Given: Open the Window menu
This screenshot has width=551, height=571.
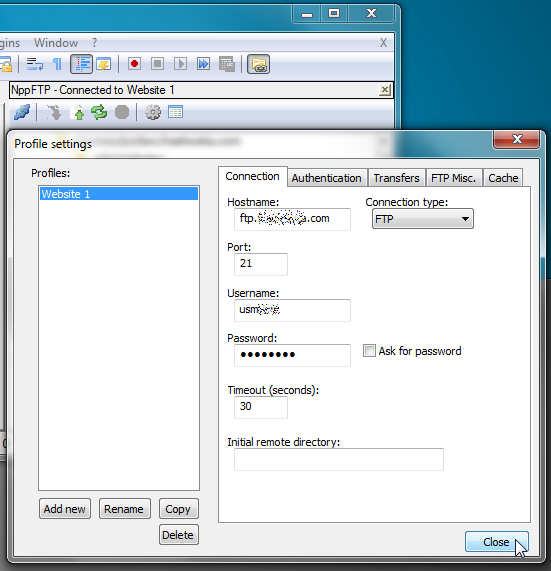Looking at the screenshot, I should pos(56,43).
